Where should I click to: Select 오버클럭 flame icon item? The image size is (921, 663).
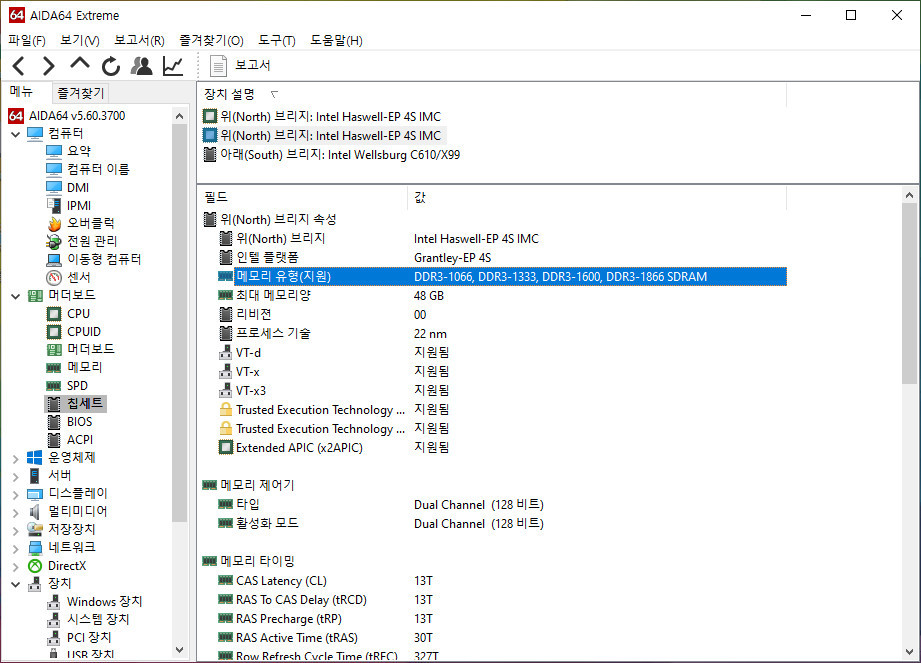tap(90, 223)
